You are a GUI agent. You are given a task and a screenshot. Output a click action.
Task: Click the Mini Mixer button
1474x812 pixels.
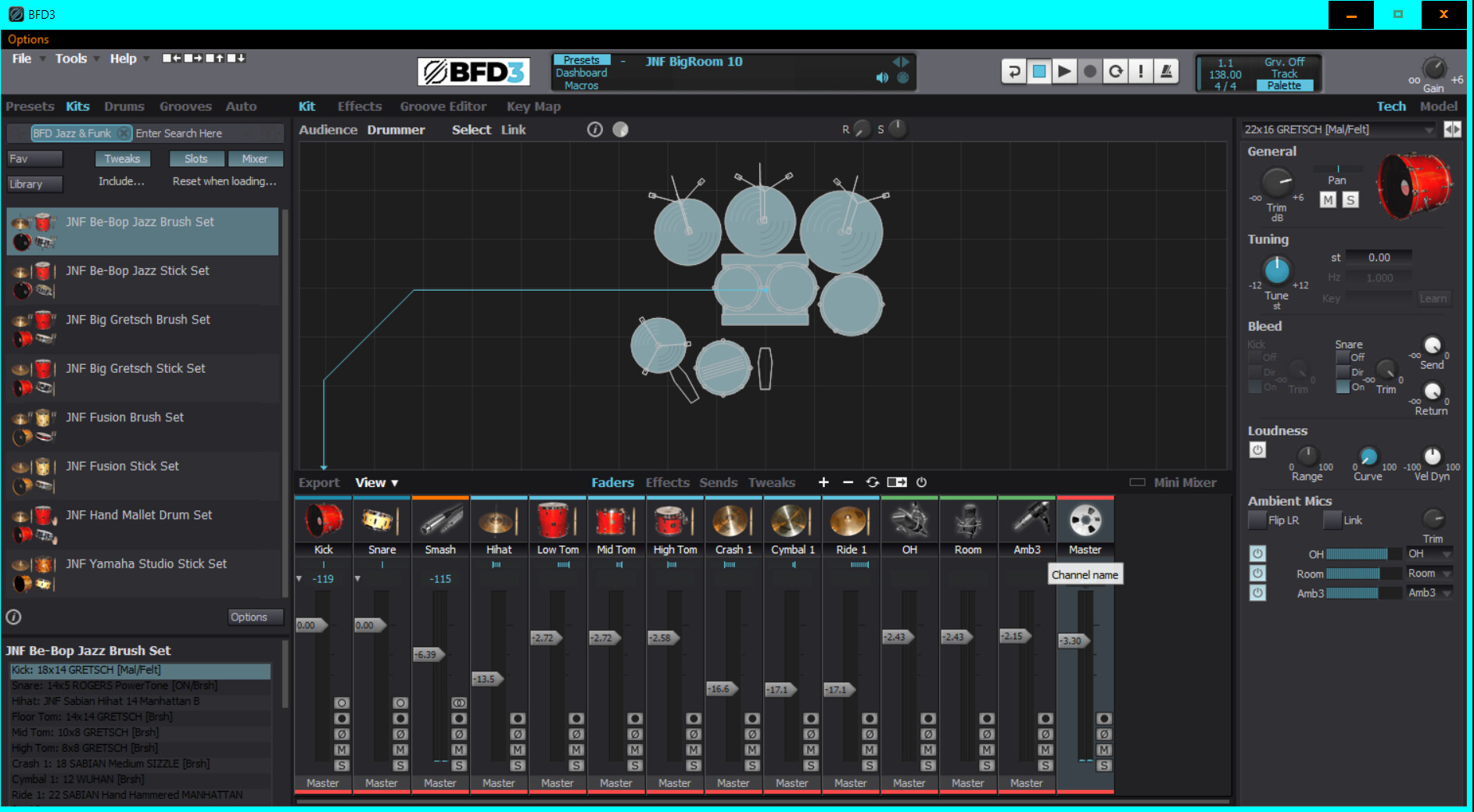(1174, 482)
